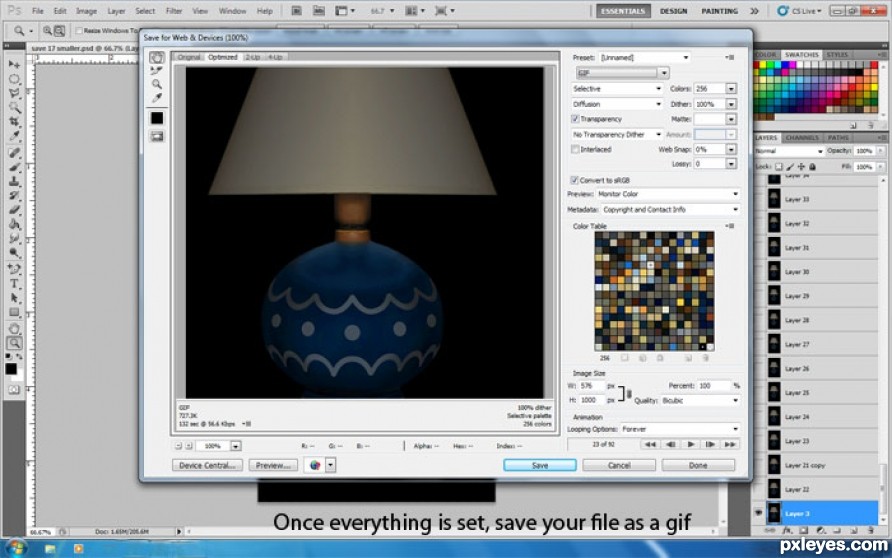892x558 pixels.
Task: Select the Slice Select tool in dialog
Action: (157, 71)
